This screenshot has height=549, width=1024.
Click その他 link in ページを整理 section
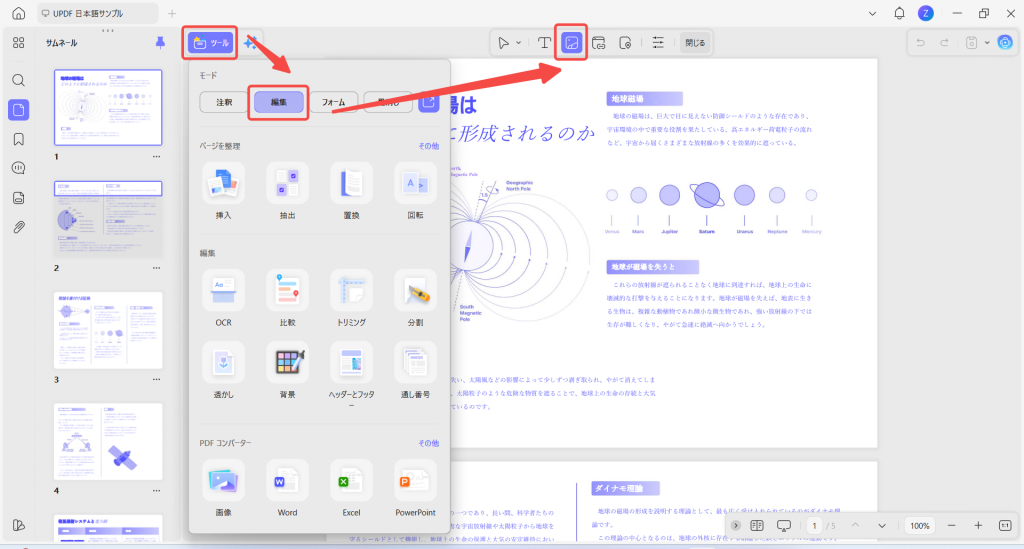[428, 146]
